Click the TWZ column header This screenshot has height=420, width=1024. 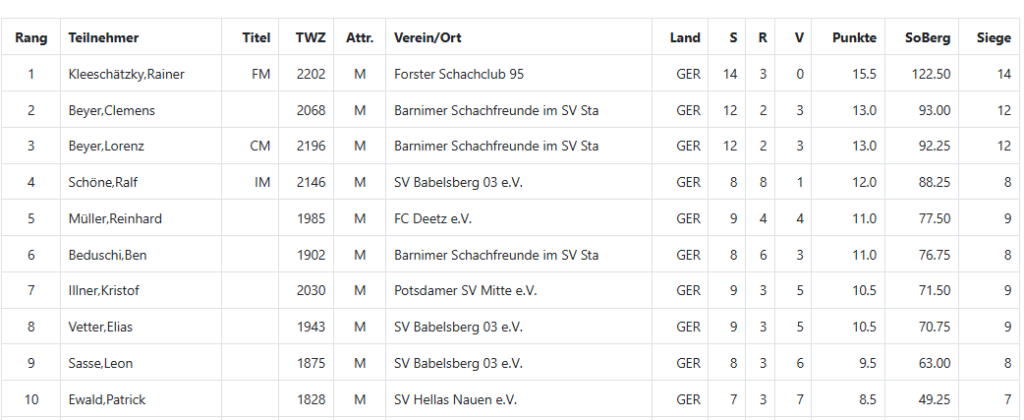310,38
